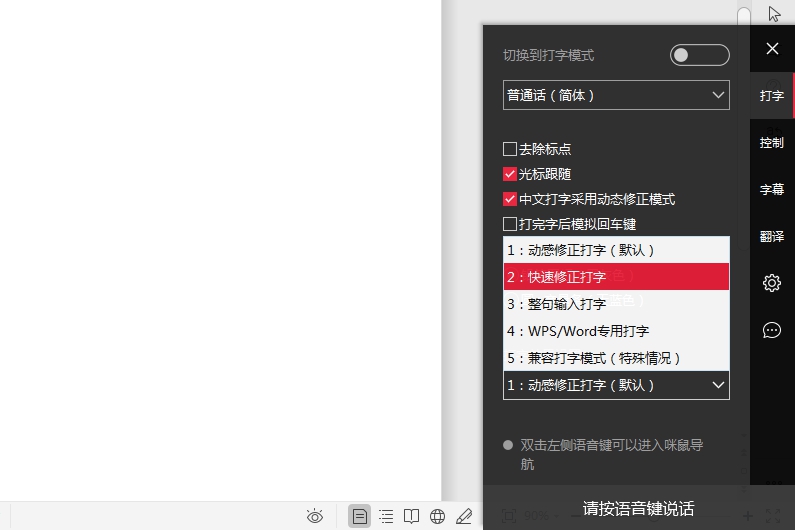Viewport: 795px width, 530px height.
Task: Close the voice panel with the X
Action: pos(772,48)
